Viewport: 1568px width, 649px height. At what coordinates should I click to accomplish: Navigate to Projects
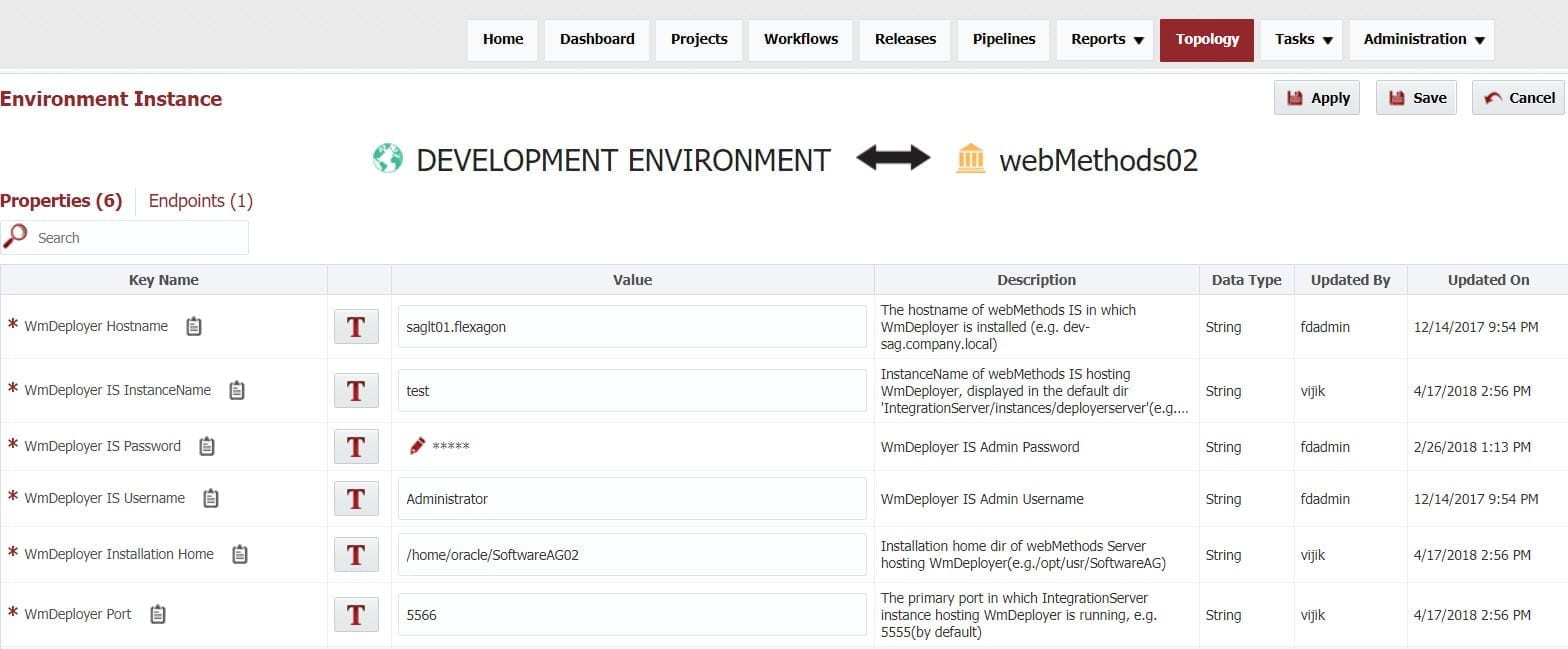click(699, 40)
